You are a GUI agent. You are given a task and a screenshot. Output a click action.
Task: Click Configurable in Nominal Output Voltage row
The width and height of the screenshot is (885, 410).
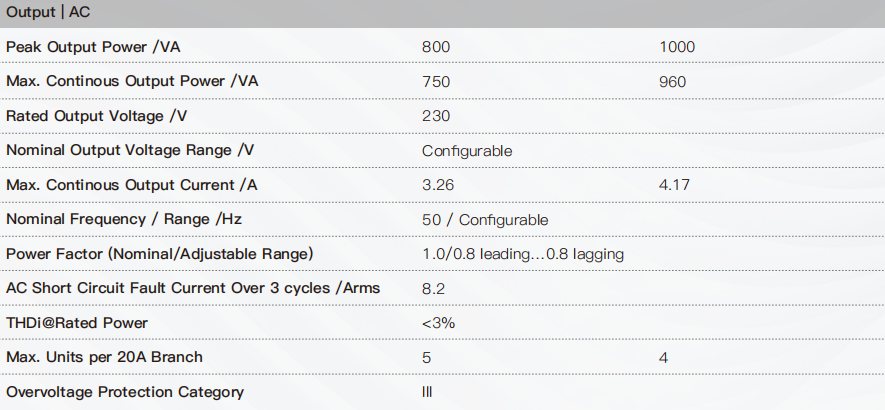[467, 151]
